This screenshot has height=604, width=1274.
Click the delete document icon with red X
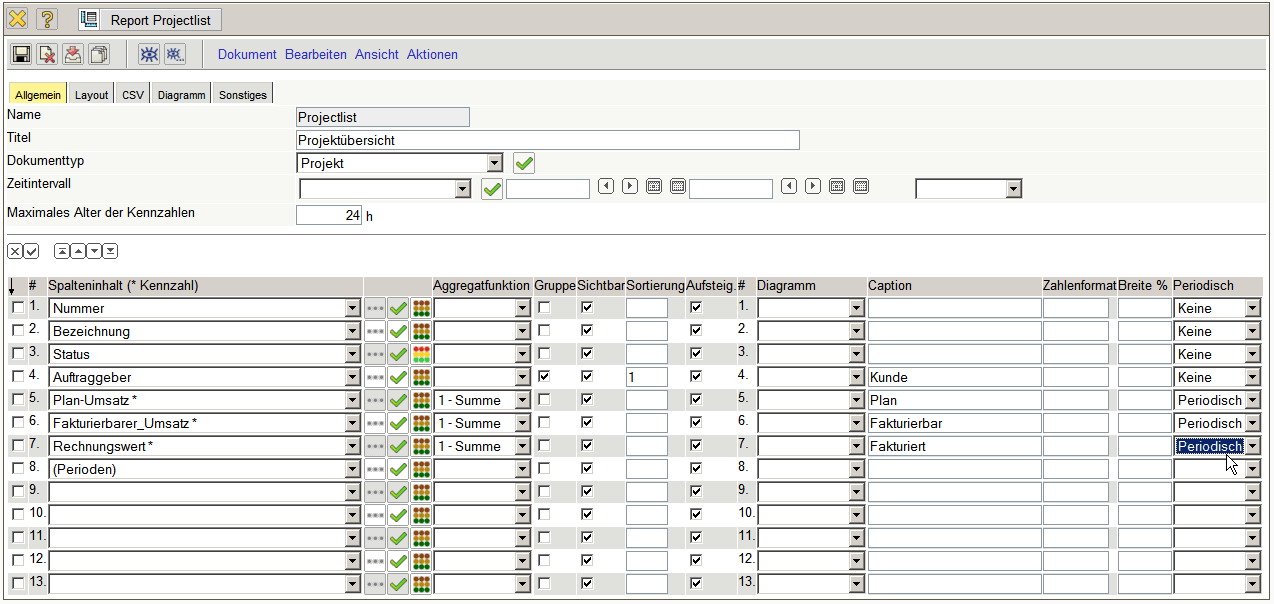coord(47,54)
